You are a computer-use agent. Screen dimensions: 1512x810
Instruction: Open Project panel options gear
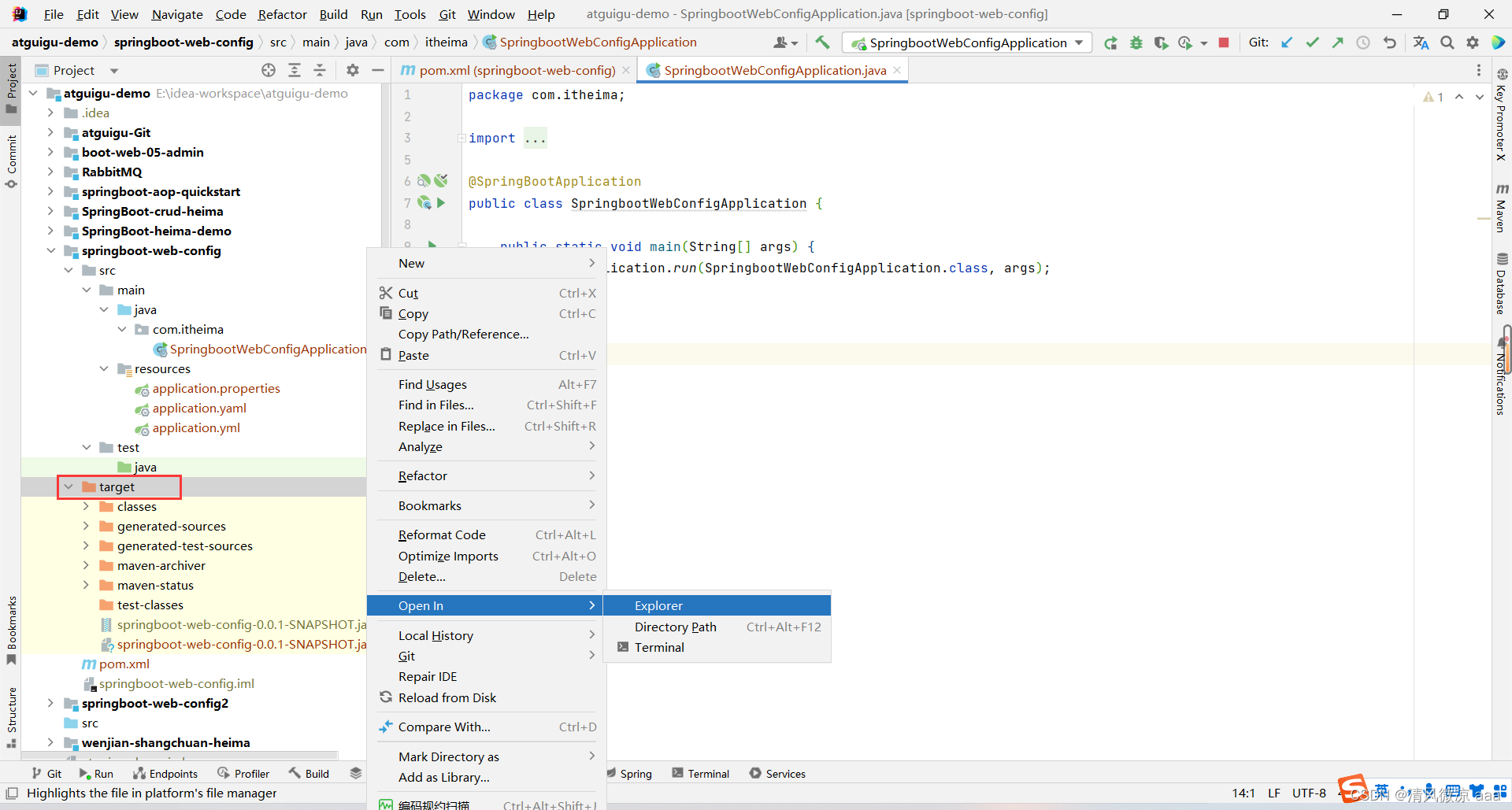tap(353, 70)
